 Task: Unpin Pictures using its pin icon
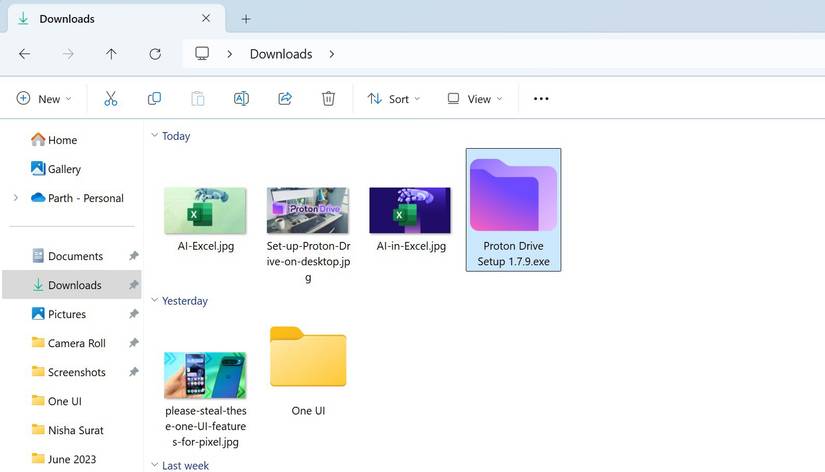pos(134,314)
